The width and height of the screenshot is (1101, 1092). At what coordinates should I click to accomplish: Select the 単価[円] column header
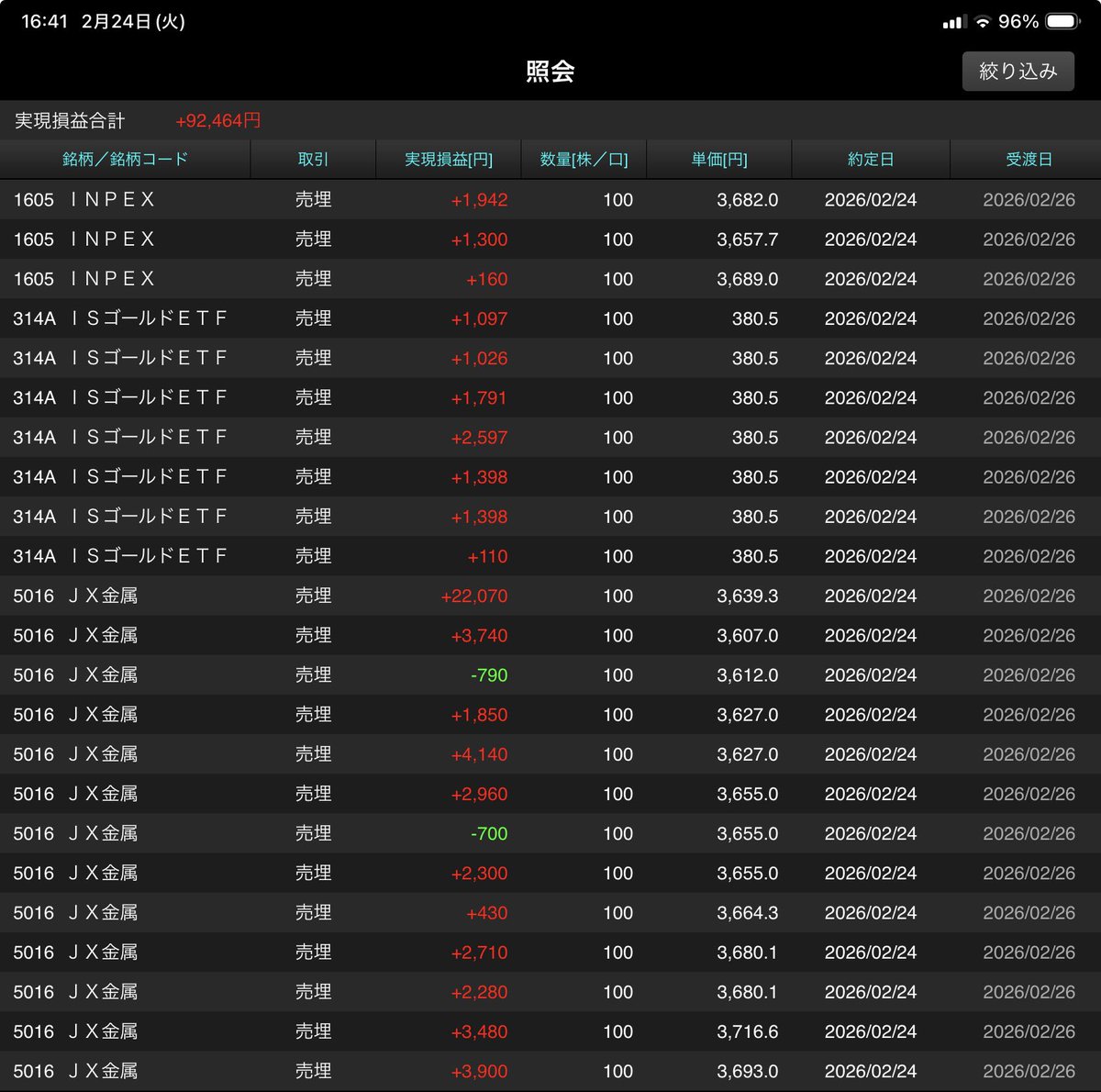719,159
